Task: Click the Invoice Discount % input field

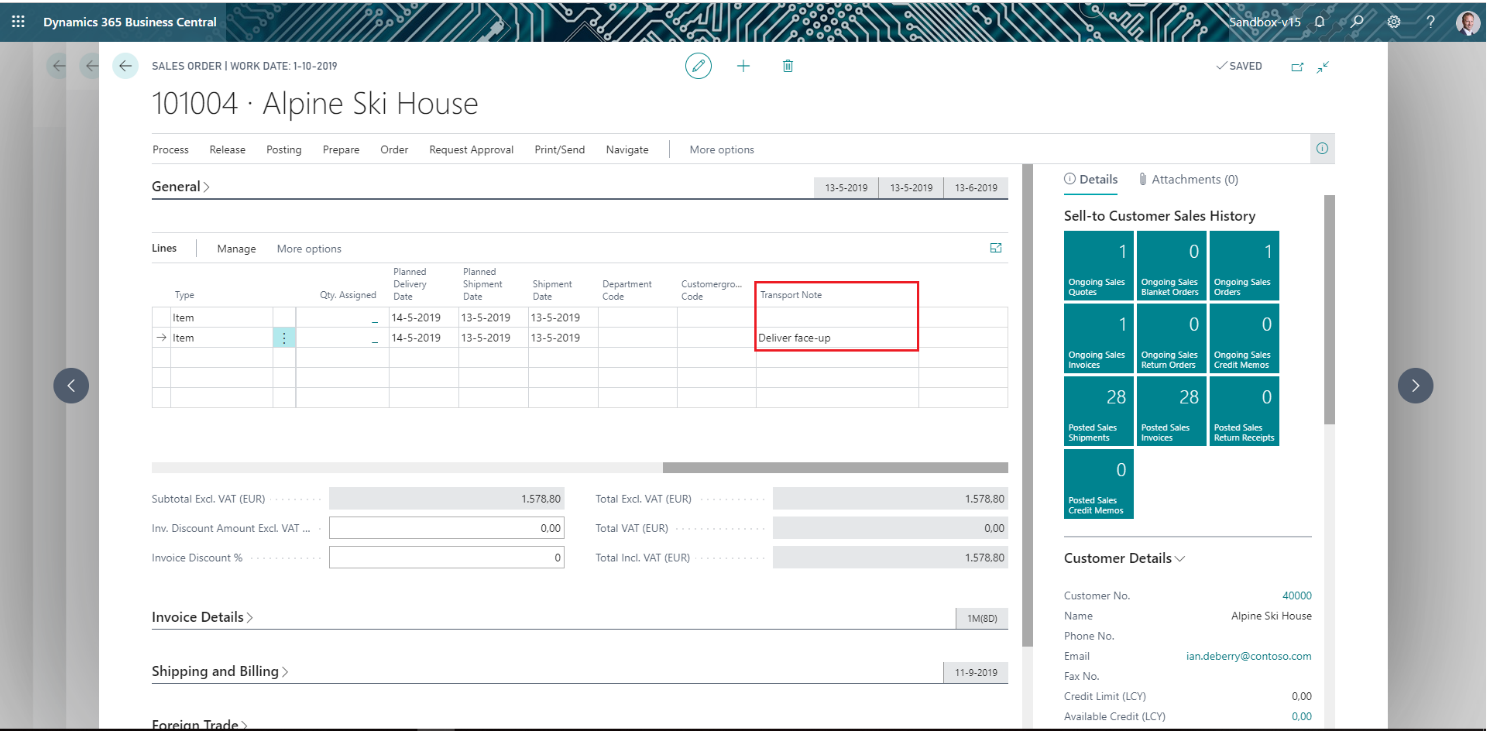Action: coord(446,558)
